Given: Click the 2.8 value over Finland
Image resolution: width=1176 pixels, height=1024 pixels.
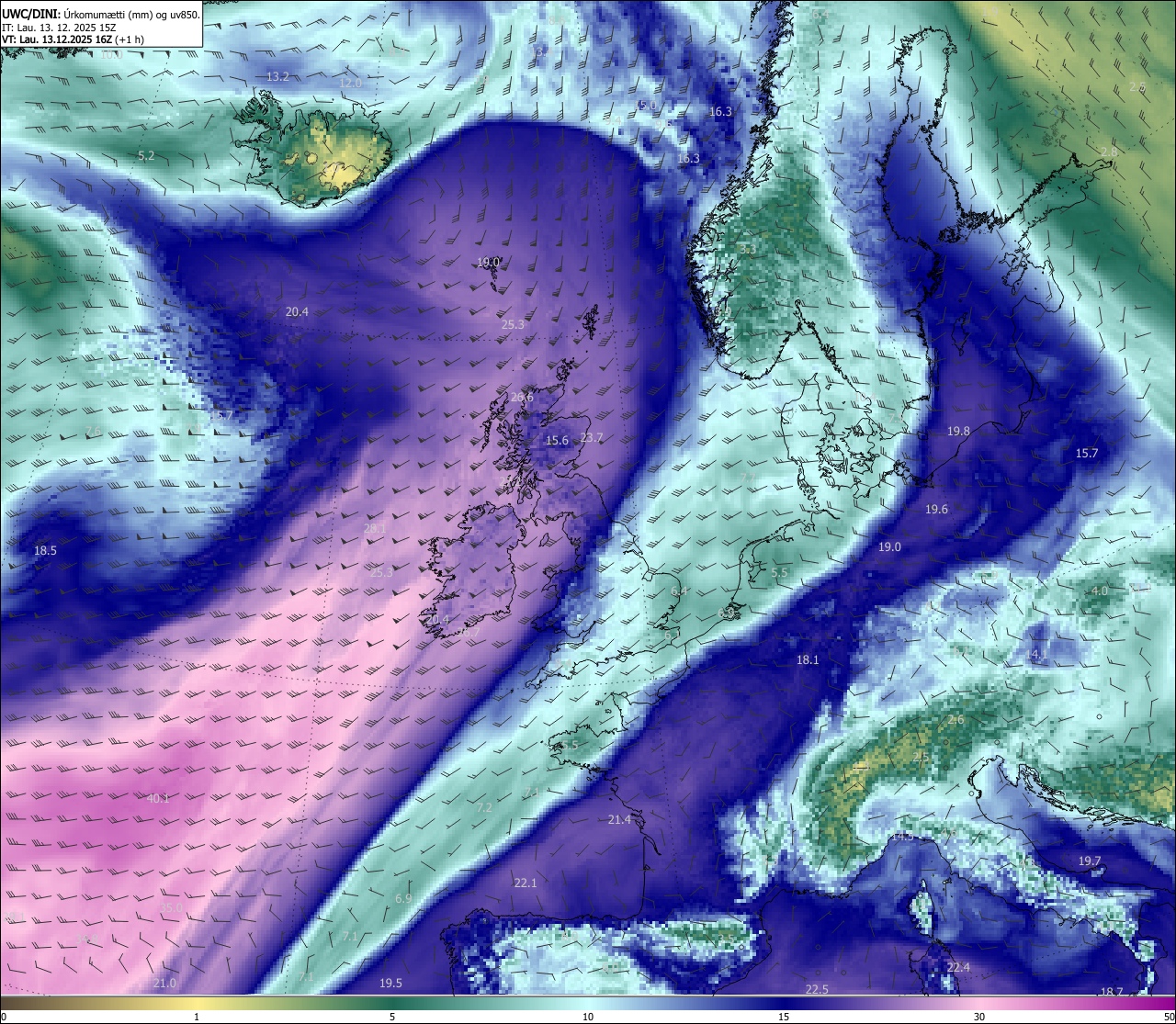Looking at the screenshot, I should click(x=1109, y=152).
